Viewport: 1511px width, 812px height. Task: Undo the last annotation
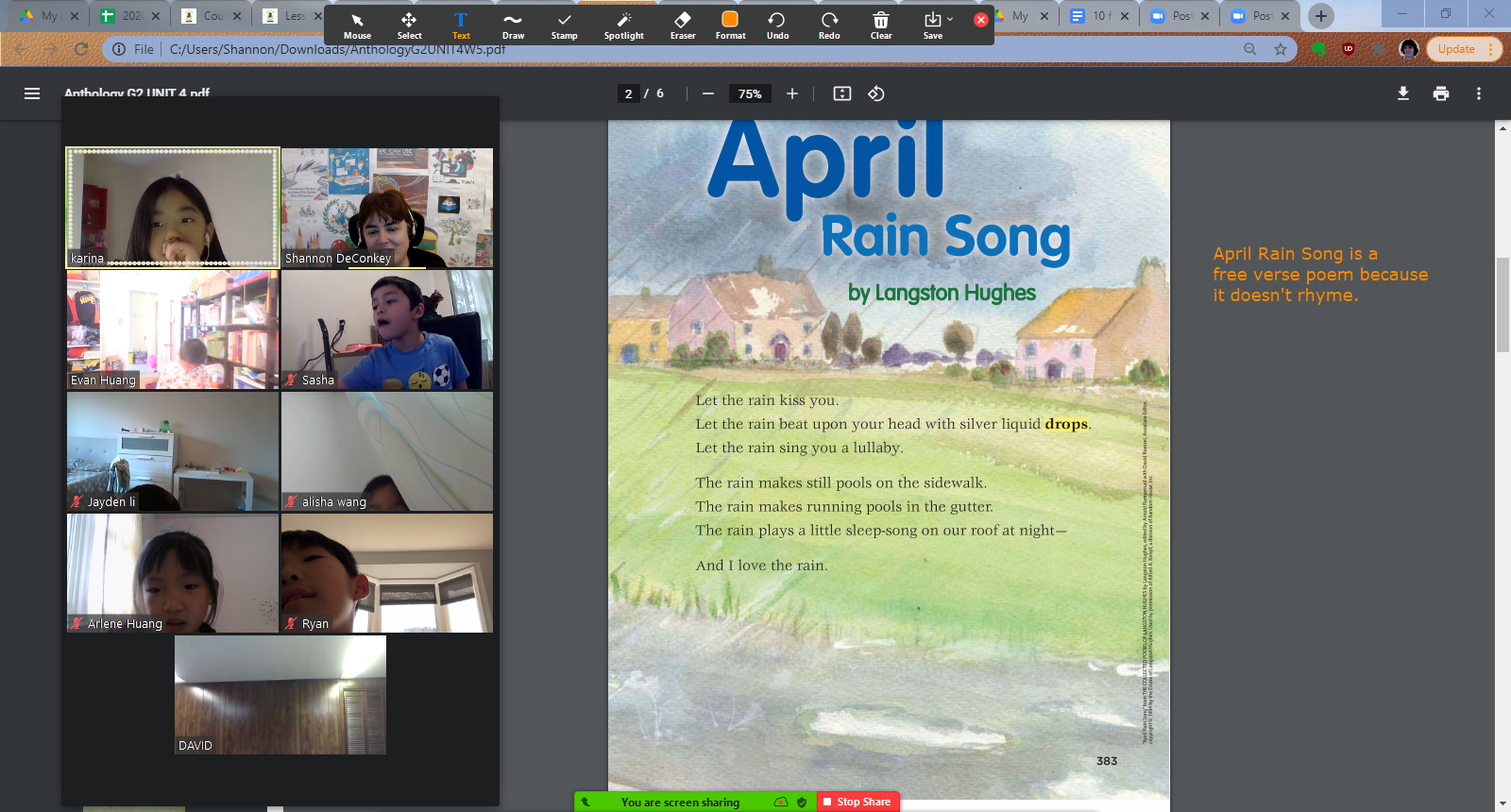[777, 26]
